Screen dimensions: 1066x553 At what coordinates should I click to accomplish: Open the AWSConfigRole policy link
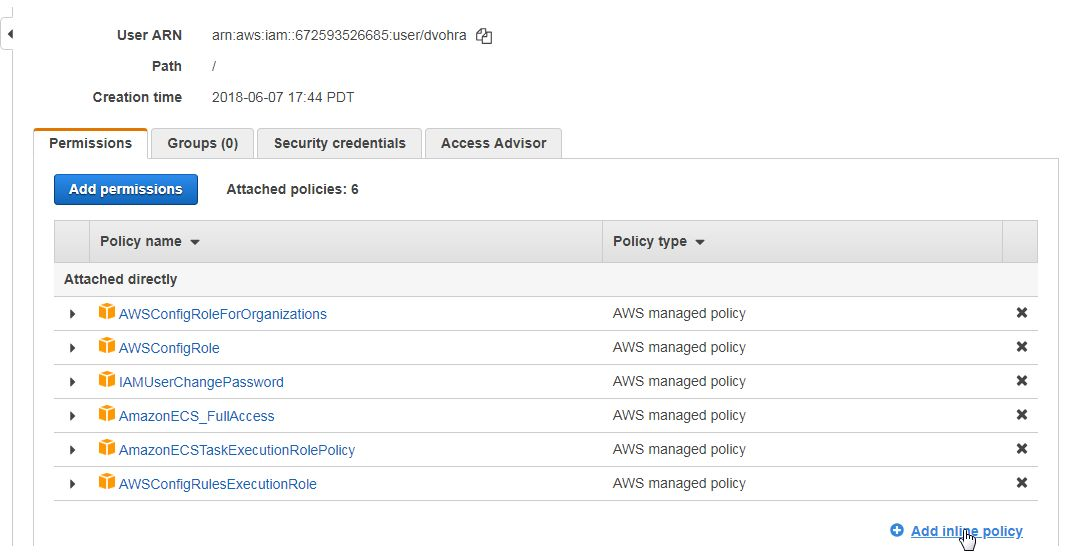tap(169, 348)
